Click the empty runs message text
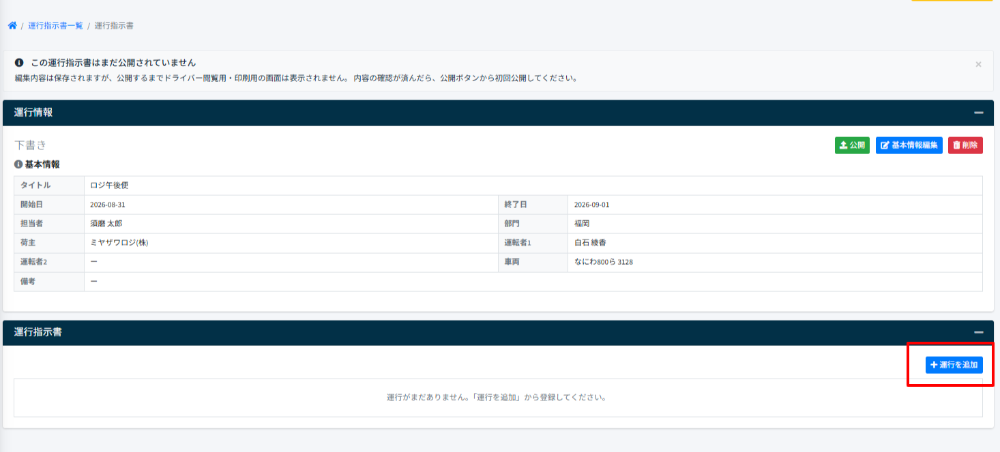 pos(497,398)
